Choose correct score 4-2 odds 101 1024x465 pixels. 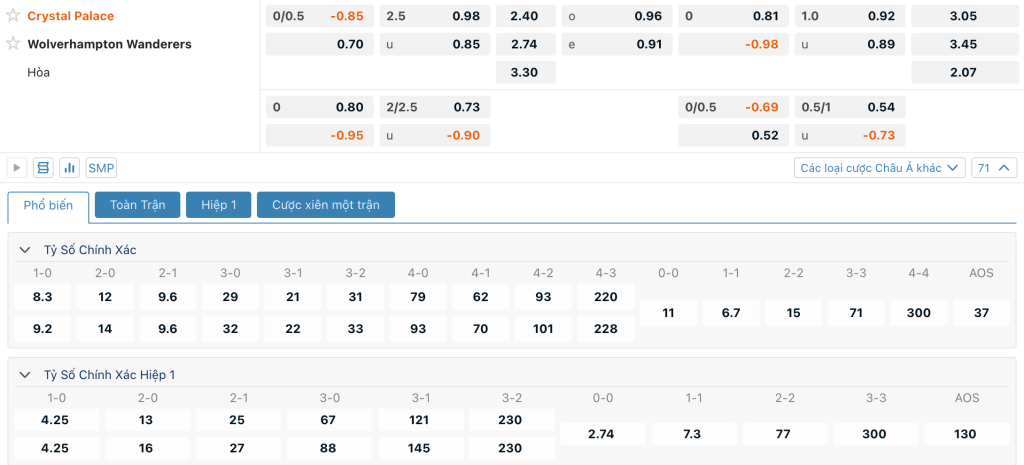(x=543, y=329)
